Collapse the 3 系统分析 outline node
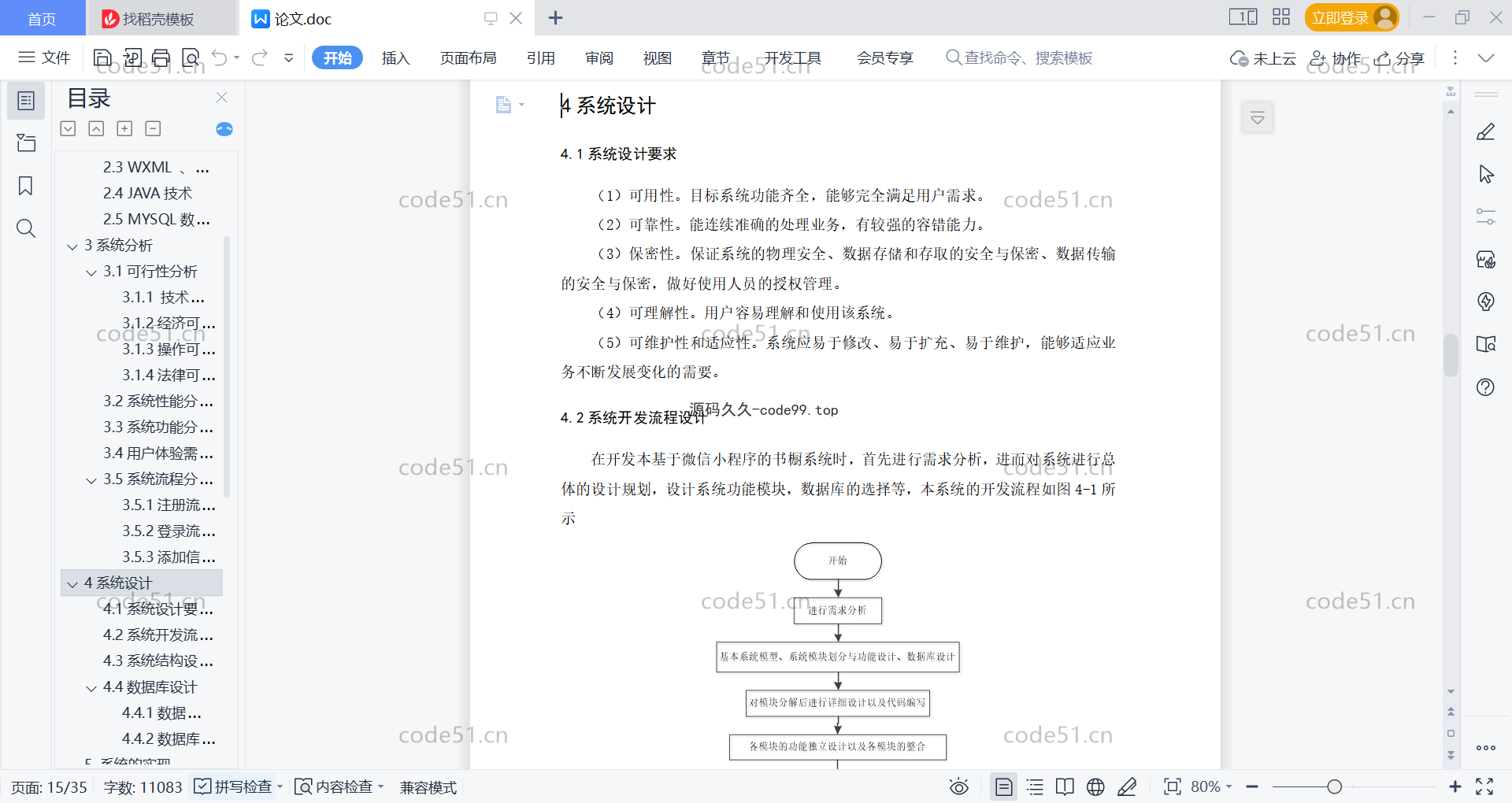1512x803 pixels. click(x=72, y=246)
